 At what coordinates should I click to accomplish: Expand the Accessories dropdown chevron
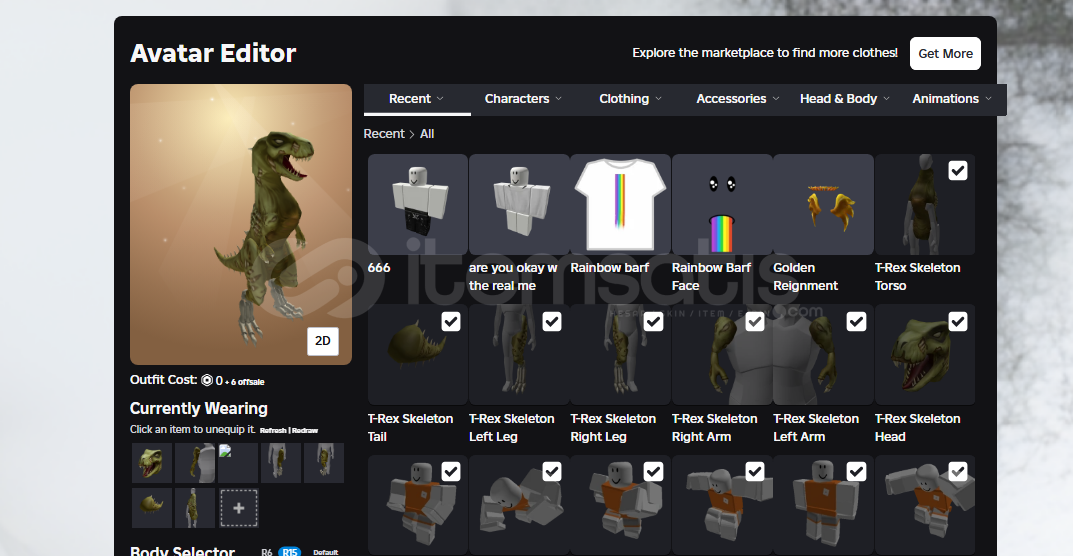tap(776, 99)
